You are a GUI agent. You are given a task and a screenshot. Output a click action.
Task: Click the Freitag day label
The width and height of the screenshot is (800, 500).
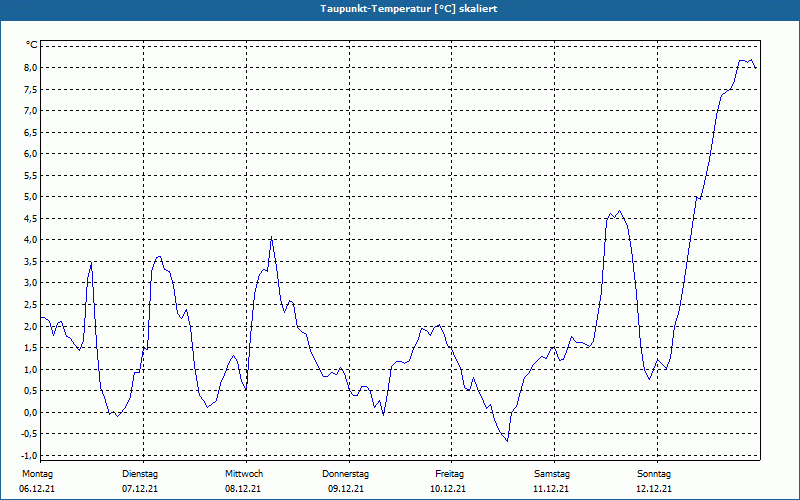(x=449, y=474)
